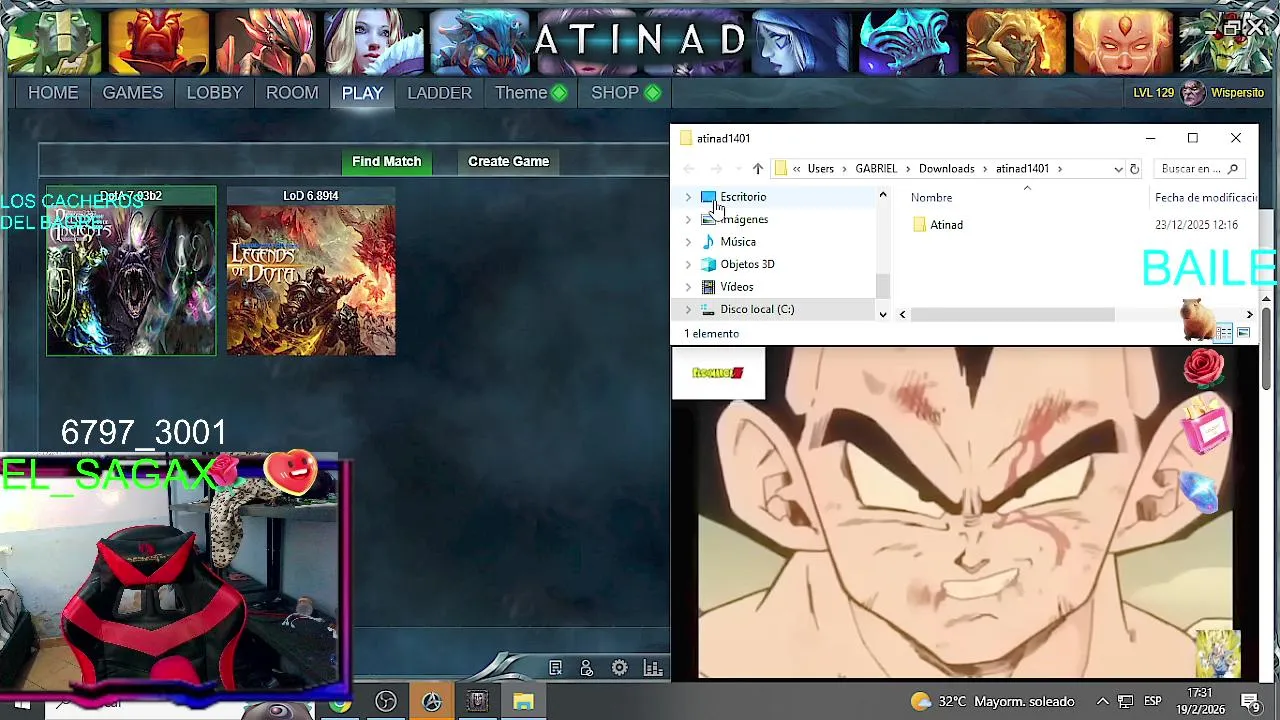Click the Refresh button in Explorer
The height and width of the screenshot is (720, 1280).
pyautogui.click(x=1134, y=169)
